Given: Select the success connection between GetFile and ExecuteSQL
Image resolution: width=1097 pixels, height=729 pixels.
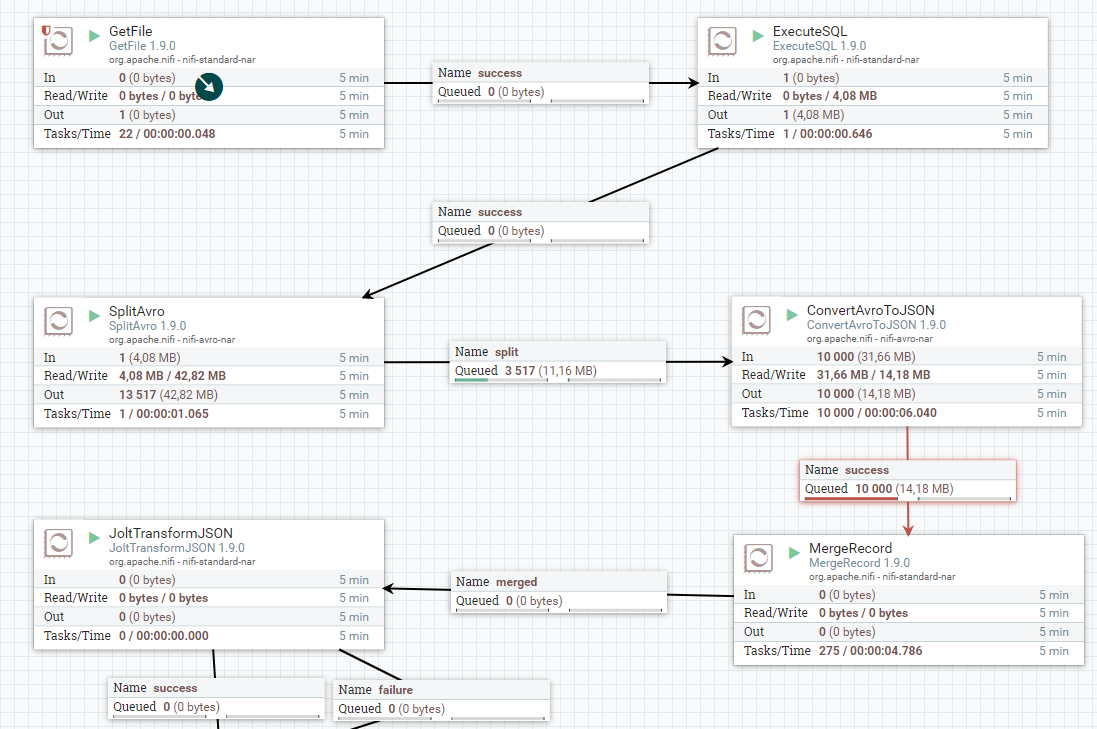Looking at the screenshot, I should pos(541,83).
